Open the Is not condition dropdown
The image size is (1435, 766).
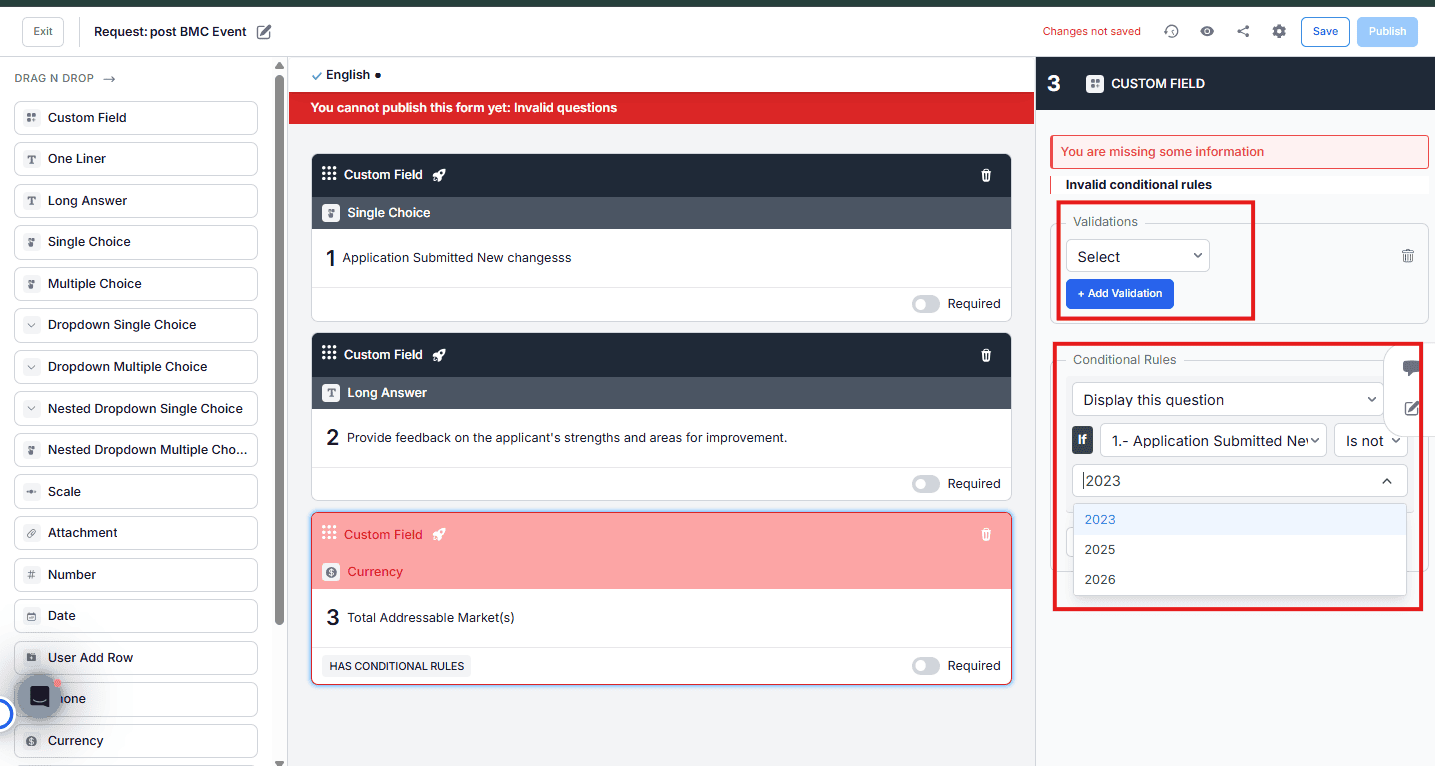pyautogui.click(x=1371, y=441)
